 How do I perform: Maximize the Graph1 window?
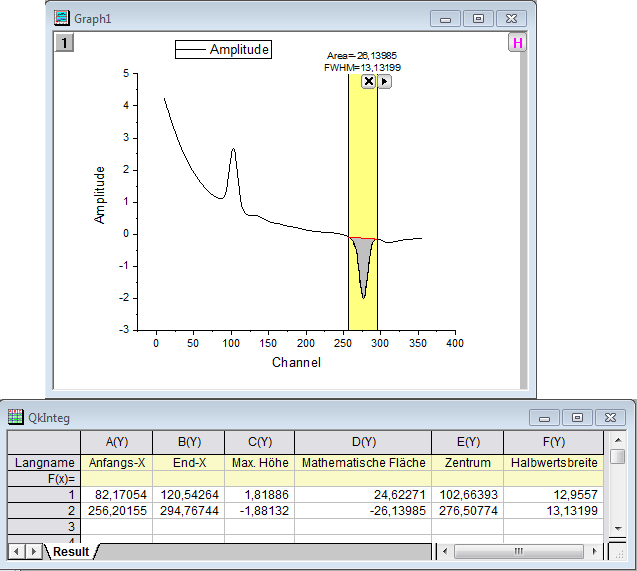(x=478, y=19)
